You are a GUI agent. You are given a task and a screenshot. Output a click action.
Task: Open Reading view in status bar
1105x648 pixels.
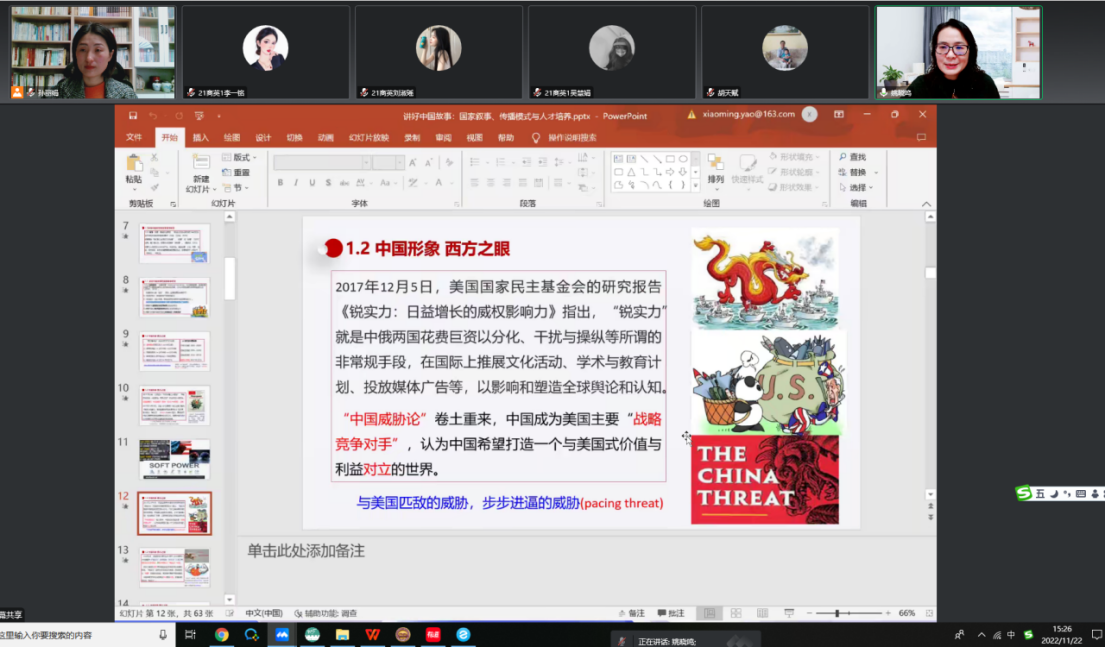click(761, 613)
